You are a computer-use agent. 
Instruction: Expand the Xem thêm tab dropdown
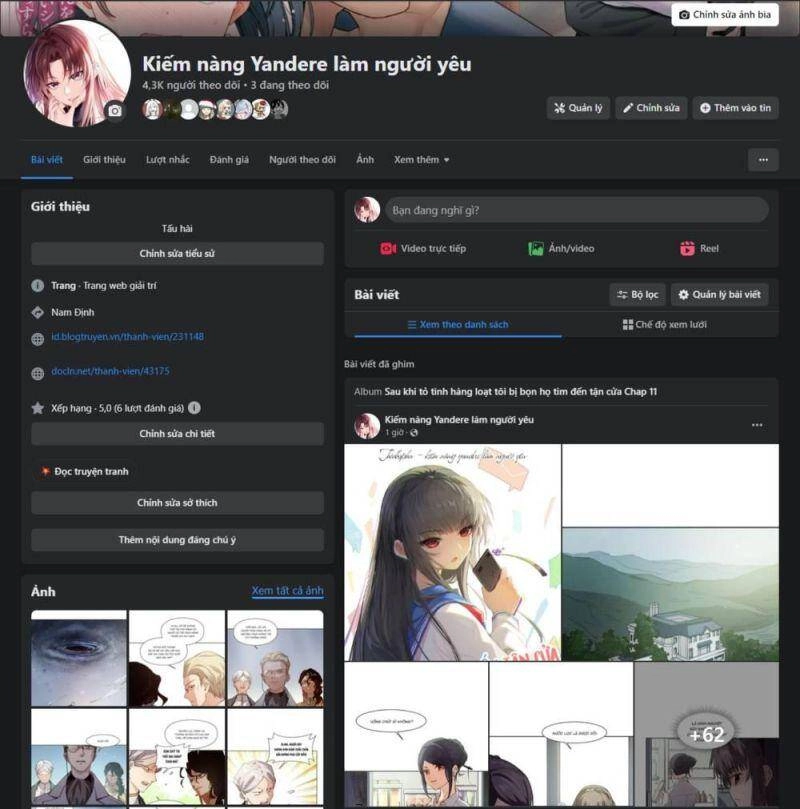(x=421, y=160)
